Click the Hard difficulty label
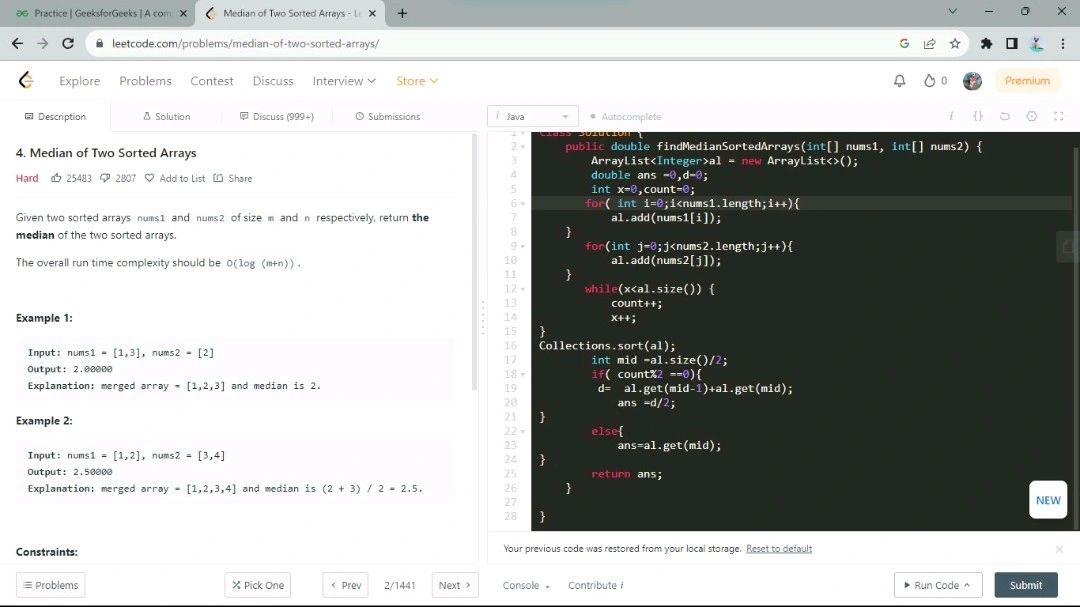Viewport: 1080px width, 607px height. pyautogui.click(x=27, y=178)
